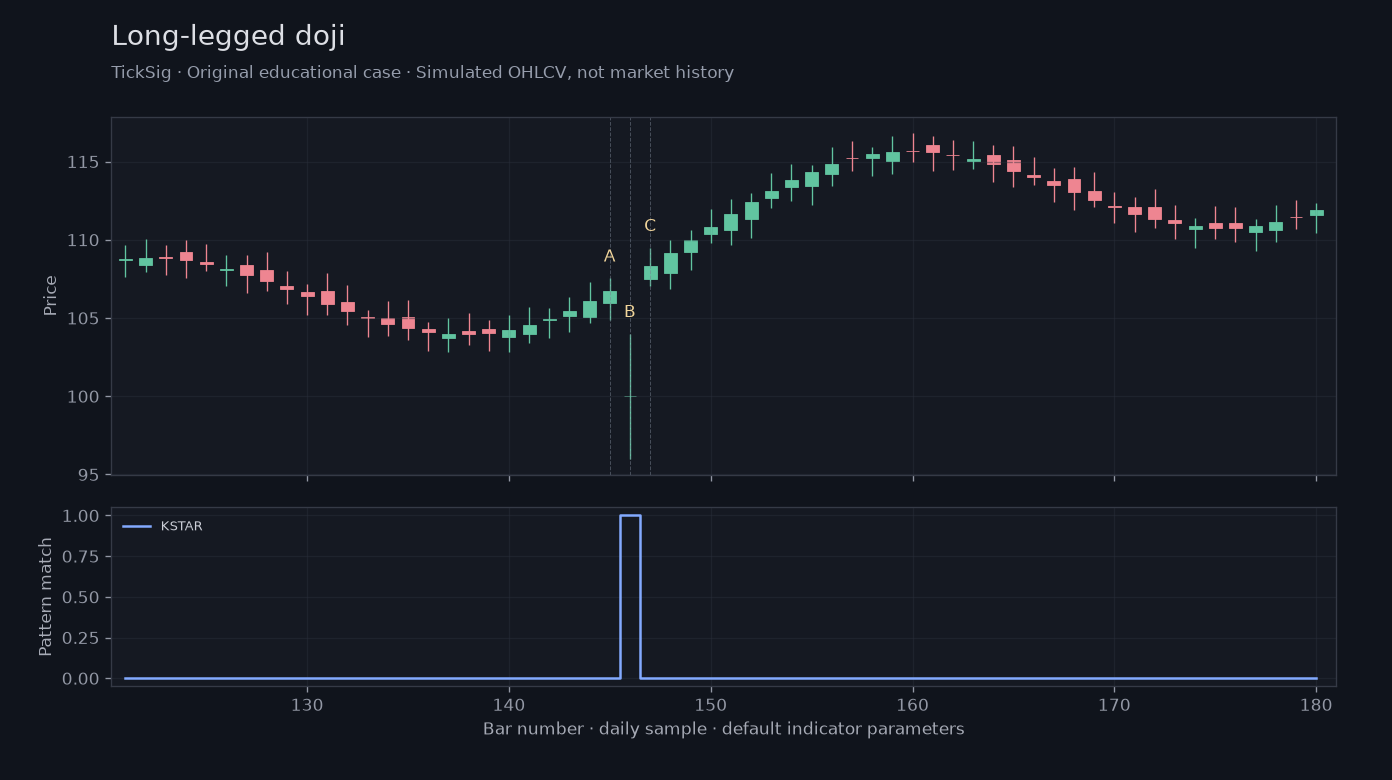Click the subtitle mentioning TickSig and simulated OHLCV

coord(422,73)
